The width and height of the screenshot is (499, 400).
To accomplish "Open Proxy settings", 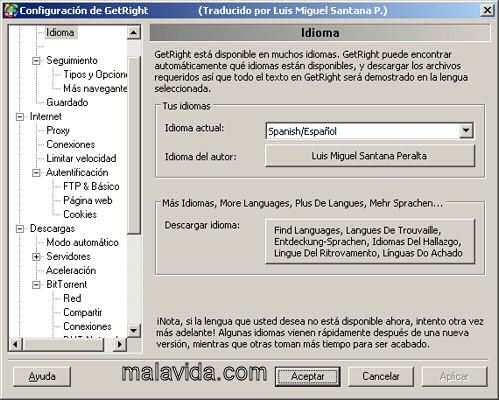I will click(58, 131).
